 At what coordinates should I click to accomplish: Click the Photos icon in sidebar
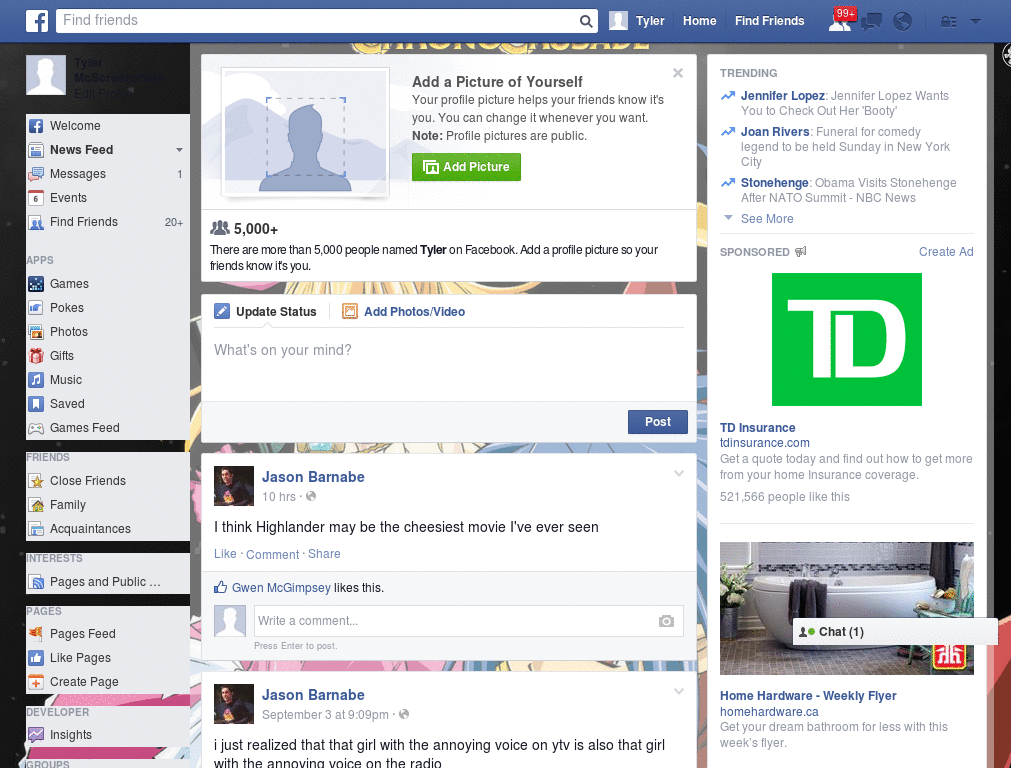36,332
